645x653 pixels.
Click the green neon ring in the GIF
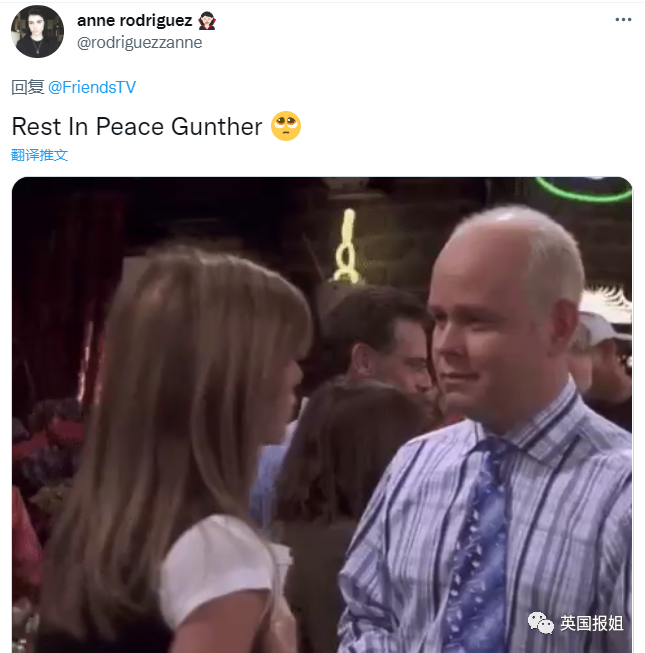pyautogui.click(x=583, y=189)
